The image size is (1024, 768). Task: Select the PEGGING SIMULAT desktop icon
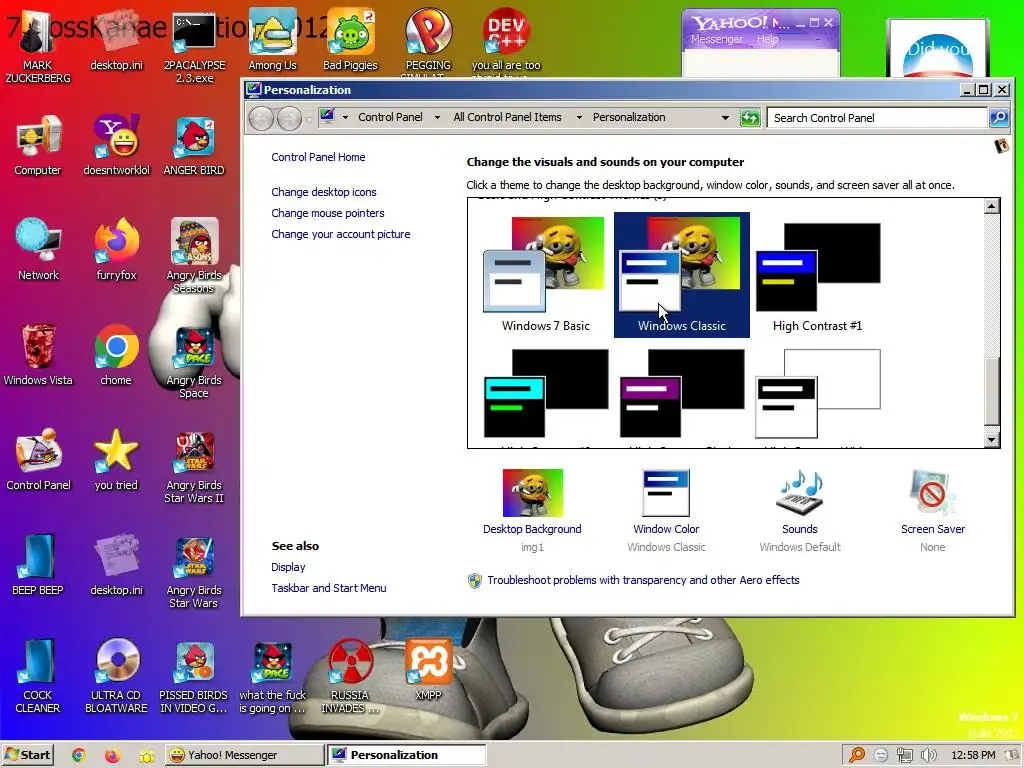click(x=428, y=43)
